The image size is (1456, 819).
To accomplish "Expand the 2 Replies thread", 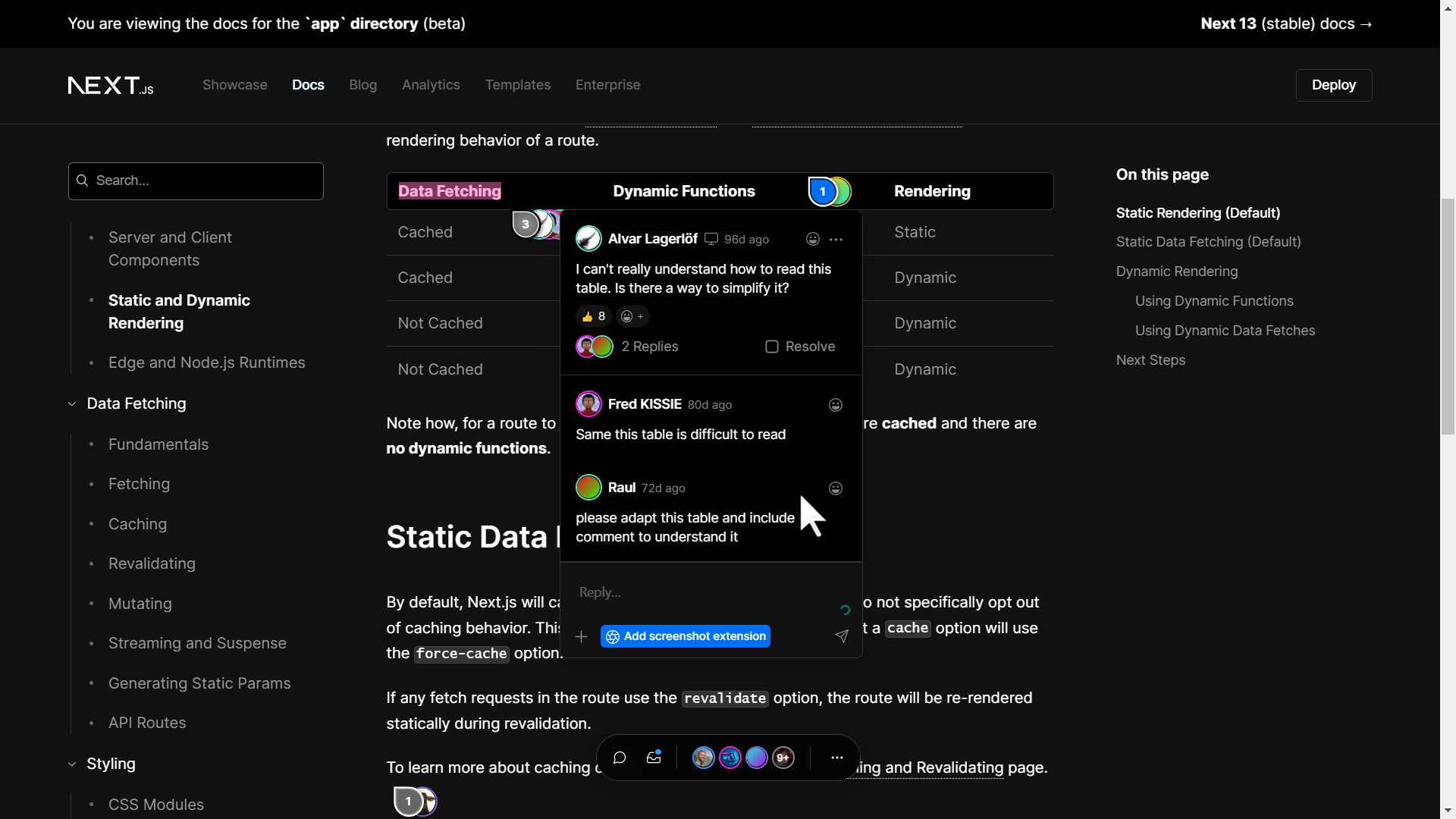I will pyautogui.click(x=649, y=347).
